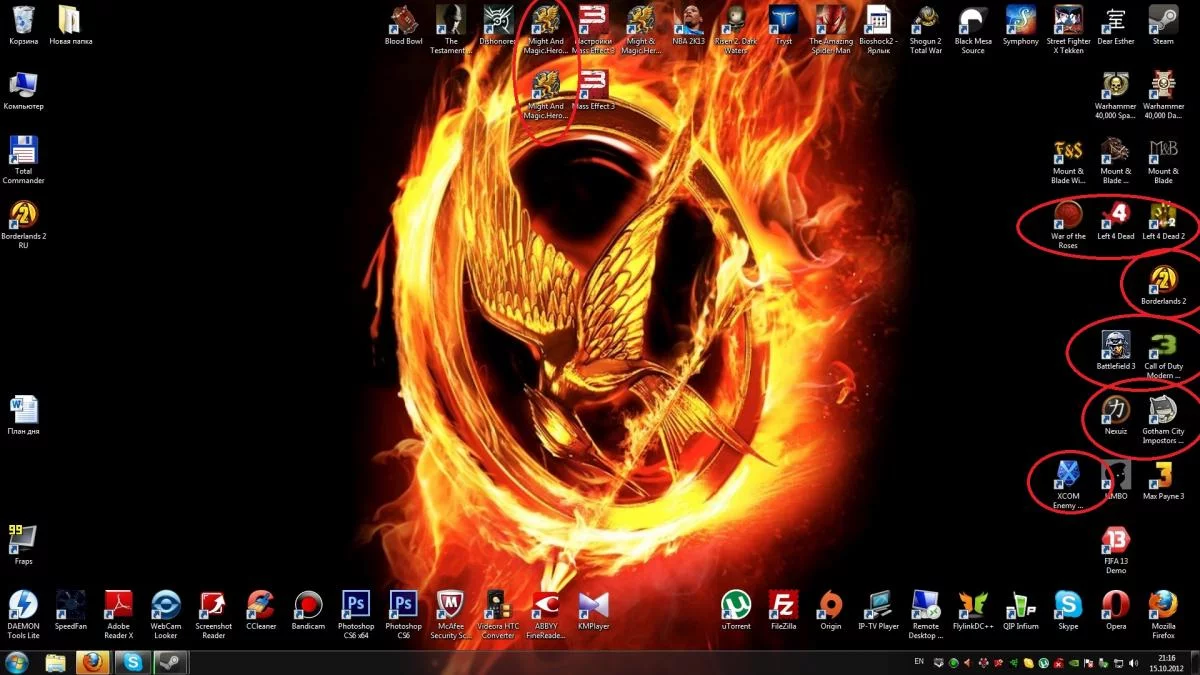The width and height of the screenshot is (1200, 675).
Task: Launch Call of Duty Modern... shortcut
Action: click(1163, 355)
